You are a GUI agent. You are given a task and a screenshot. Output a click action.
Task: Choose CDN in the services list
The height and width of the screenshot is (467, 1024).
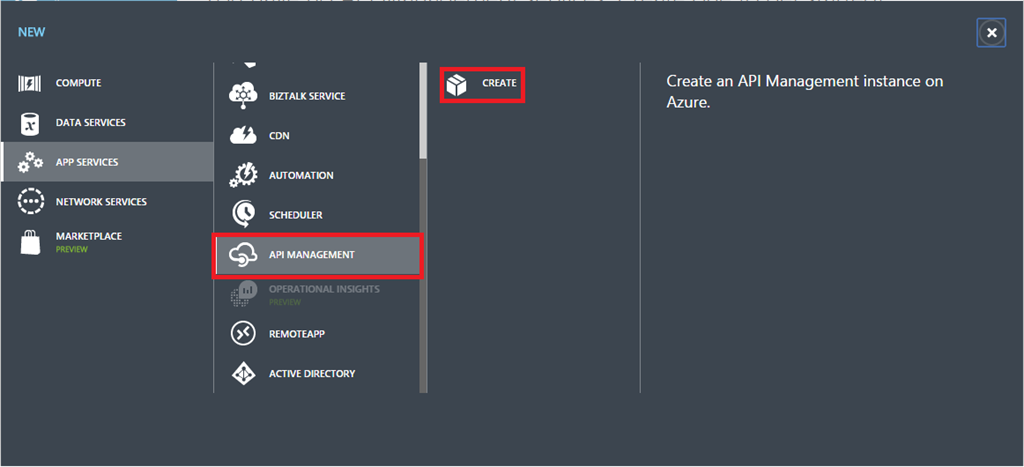click(x=279, y=136)
